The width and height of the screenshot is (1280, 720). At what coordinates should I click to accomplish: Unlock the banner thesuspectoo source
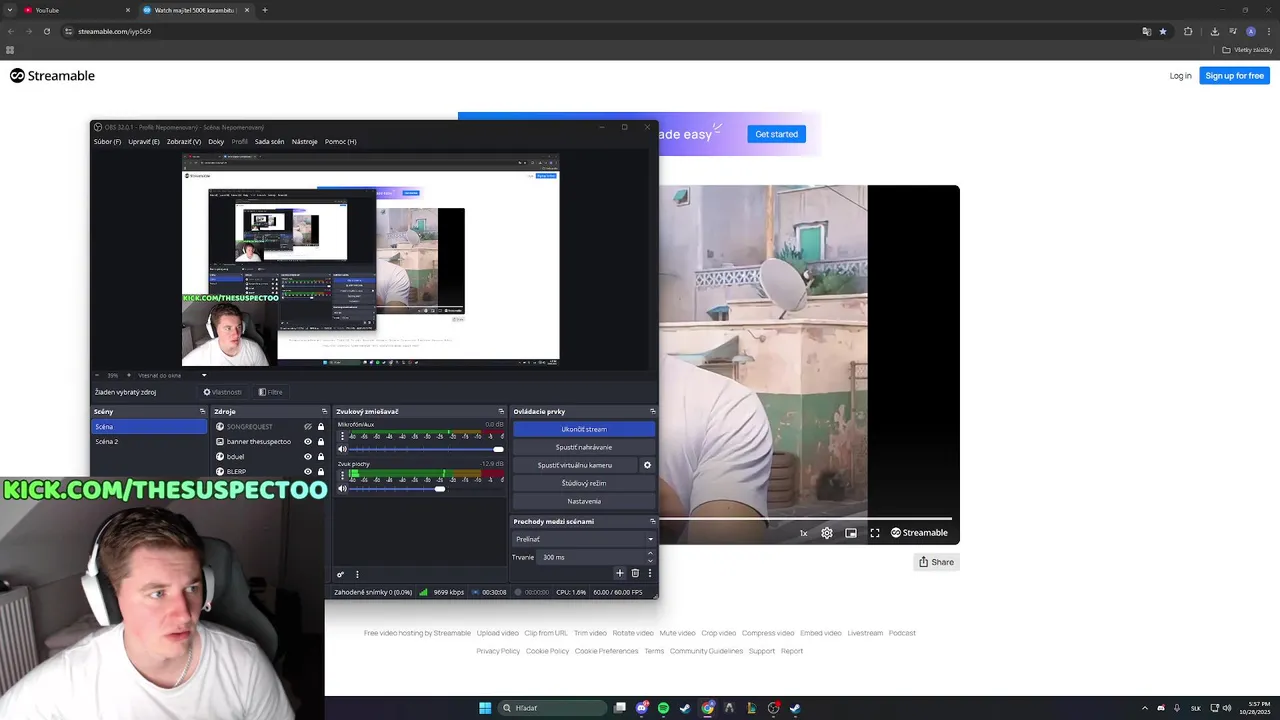(321, 442)
